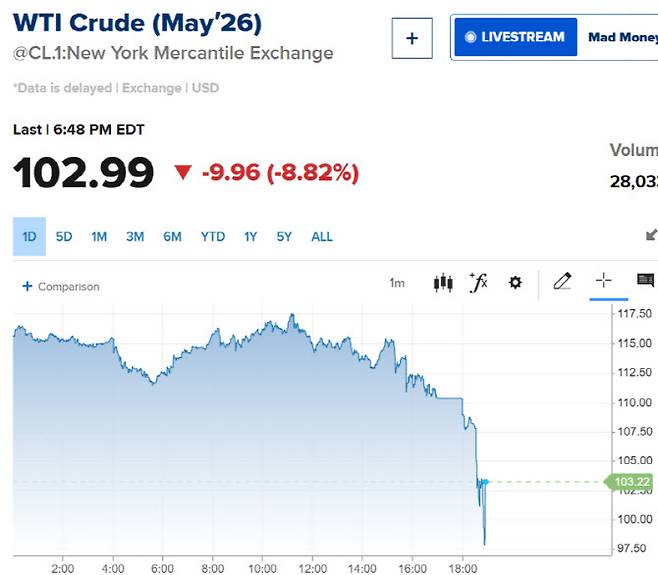
Task: Open the candlestick chart type selector
Action: (443, 283)
